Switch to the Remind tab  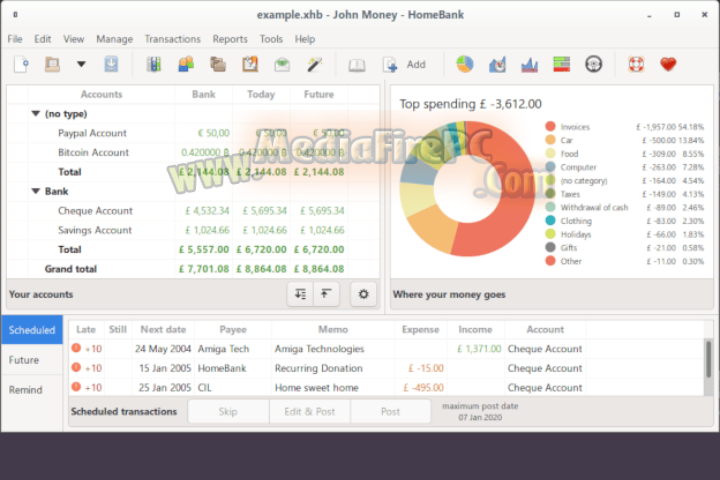[32, 390]
